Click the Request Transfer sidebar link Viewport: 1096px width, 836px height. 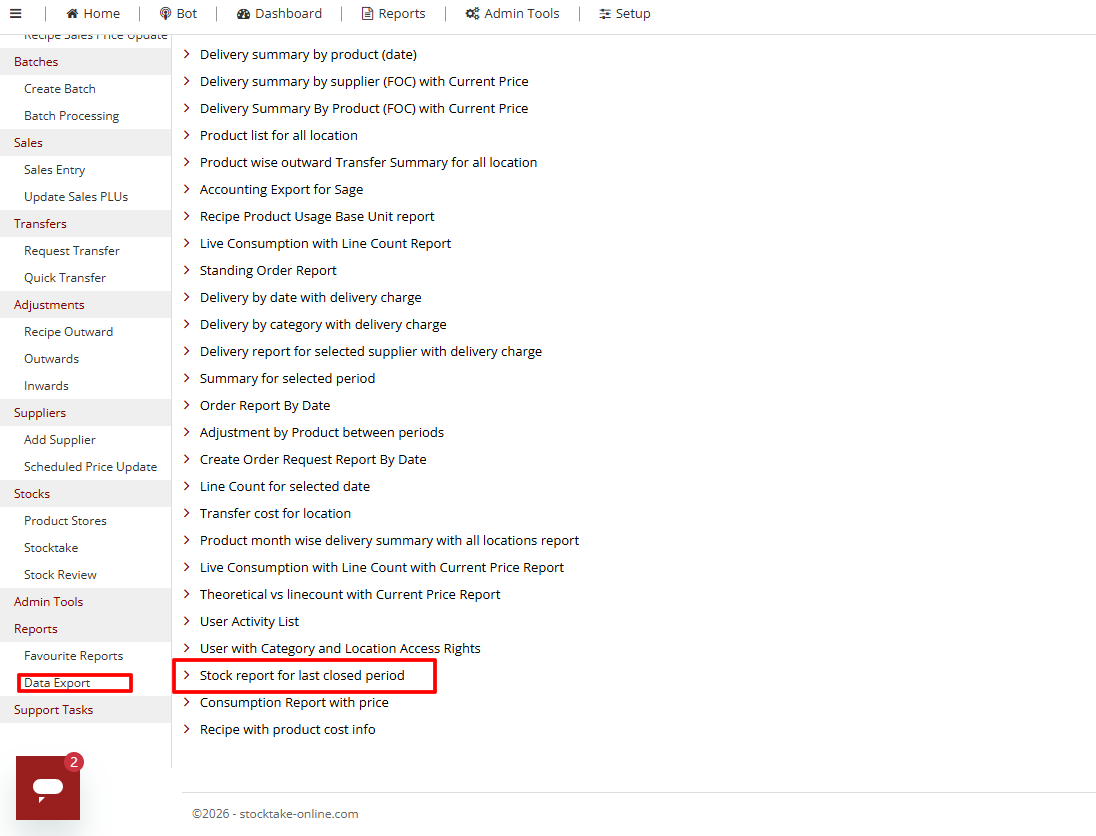71,251
